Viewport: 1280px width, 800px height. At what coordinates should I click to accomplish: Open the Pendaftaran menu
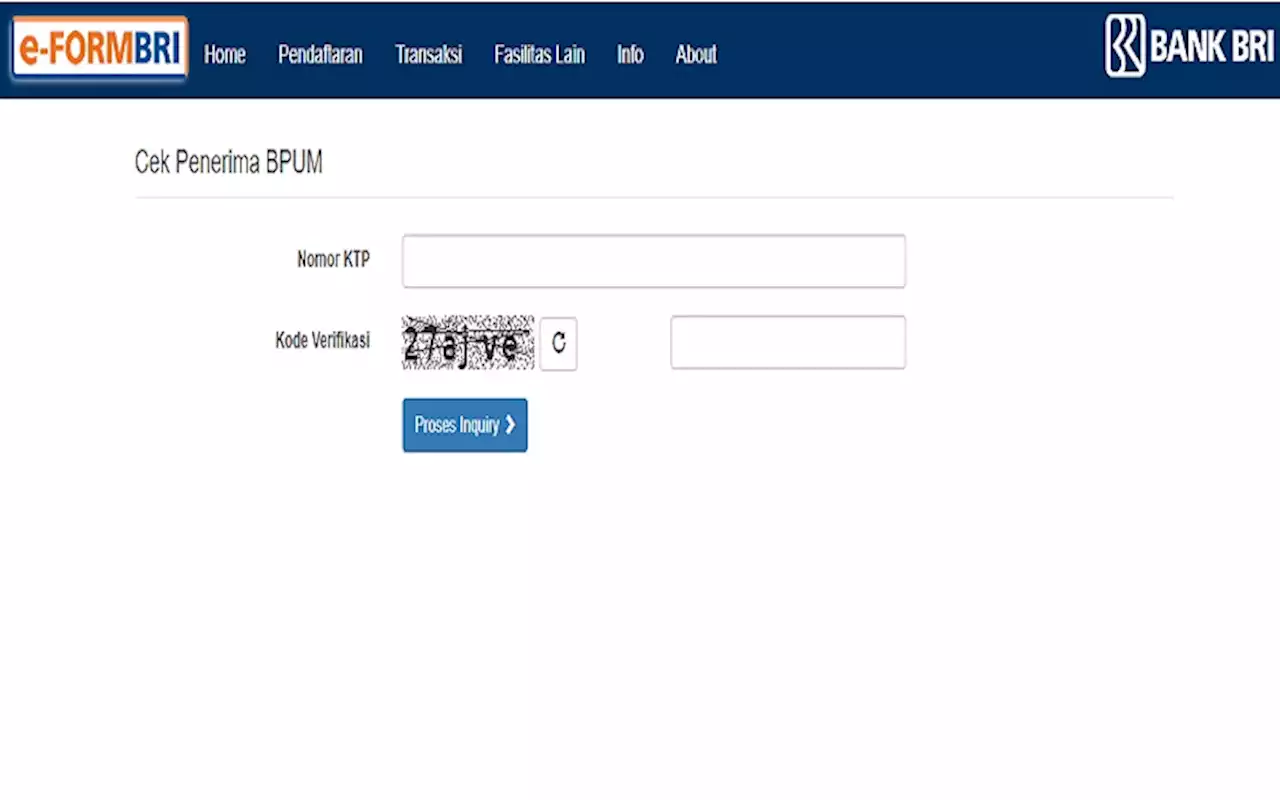click(x=320, y=55)
